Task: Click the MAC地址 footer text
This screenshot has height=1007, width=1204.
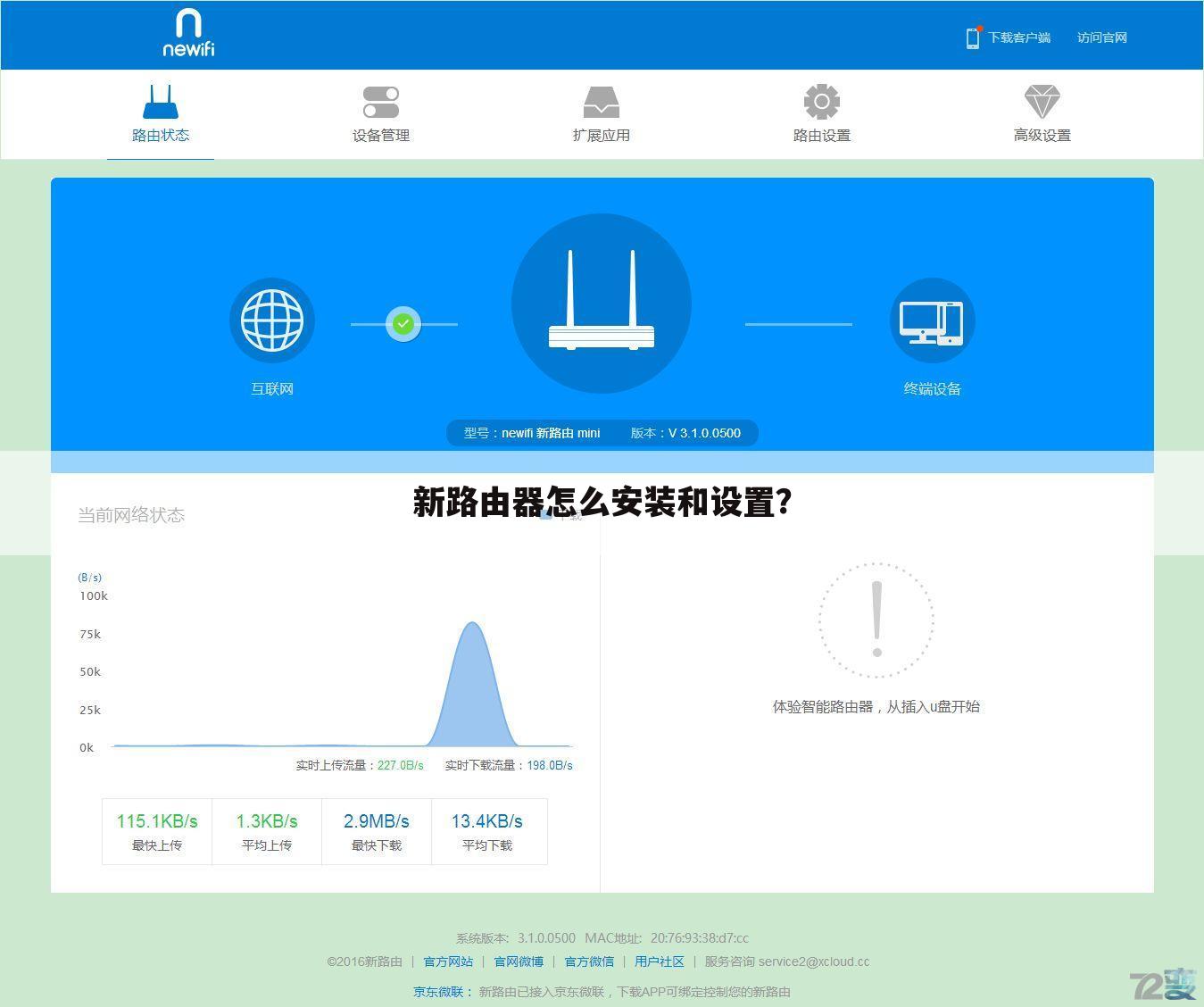Action: 667,938
